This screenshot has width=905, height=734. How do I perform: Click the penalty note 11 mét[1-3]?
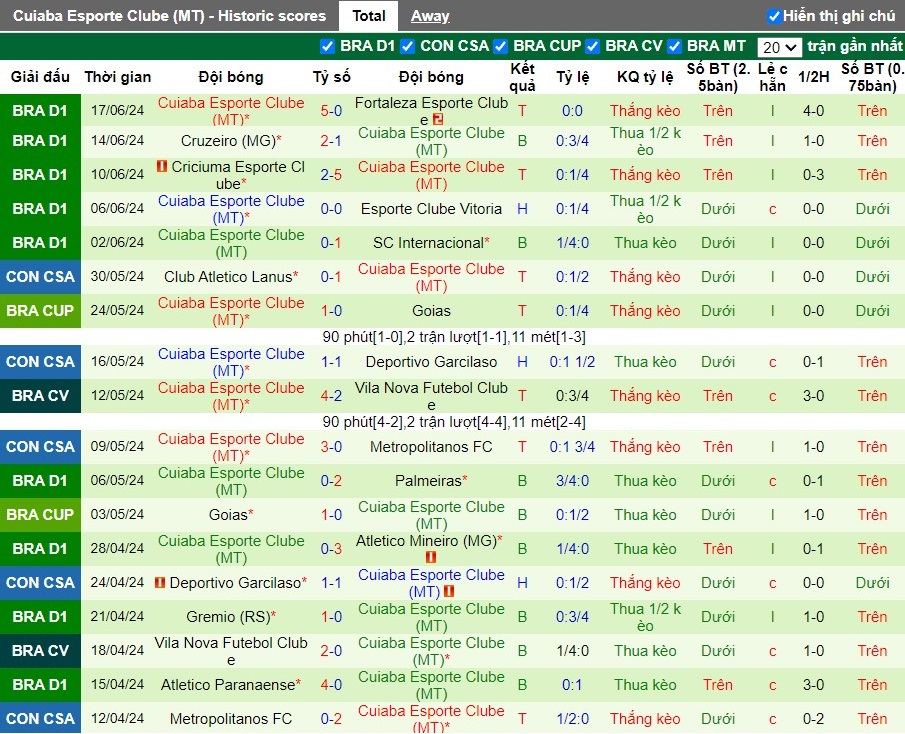[x=548, y=337]
